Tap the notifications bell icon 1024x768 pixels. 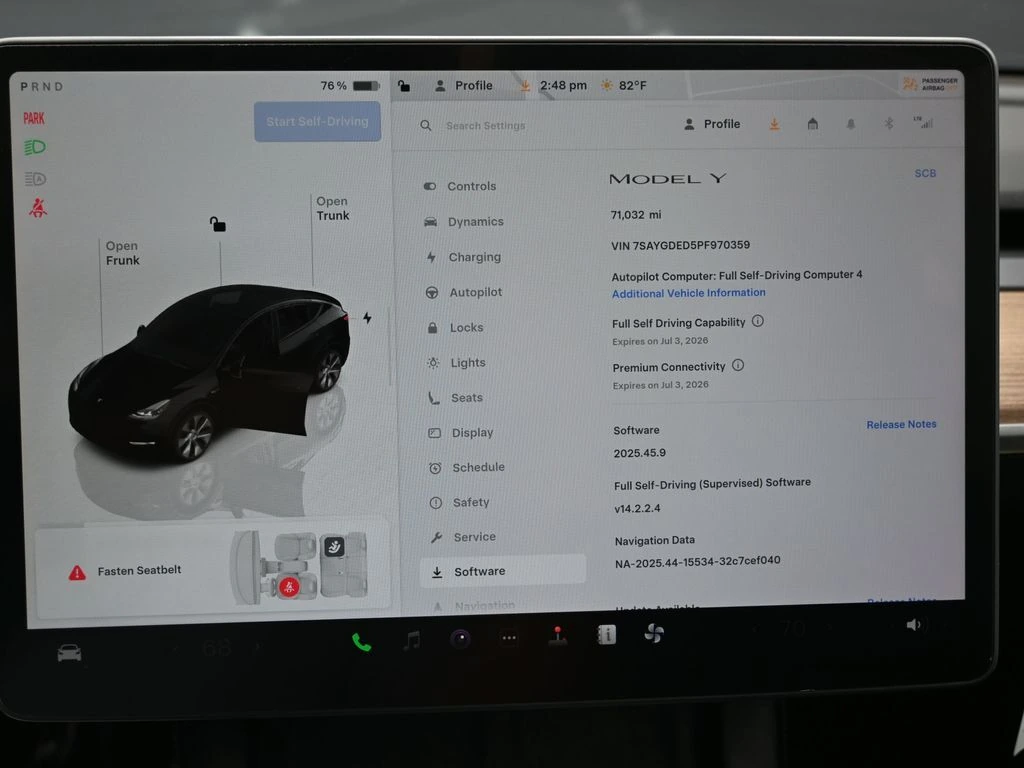click(x=851, y=124)
